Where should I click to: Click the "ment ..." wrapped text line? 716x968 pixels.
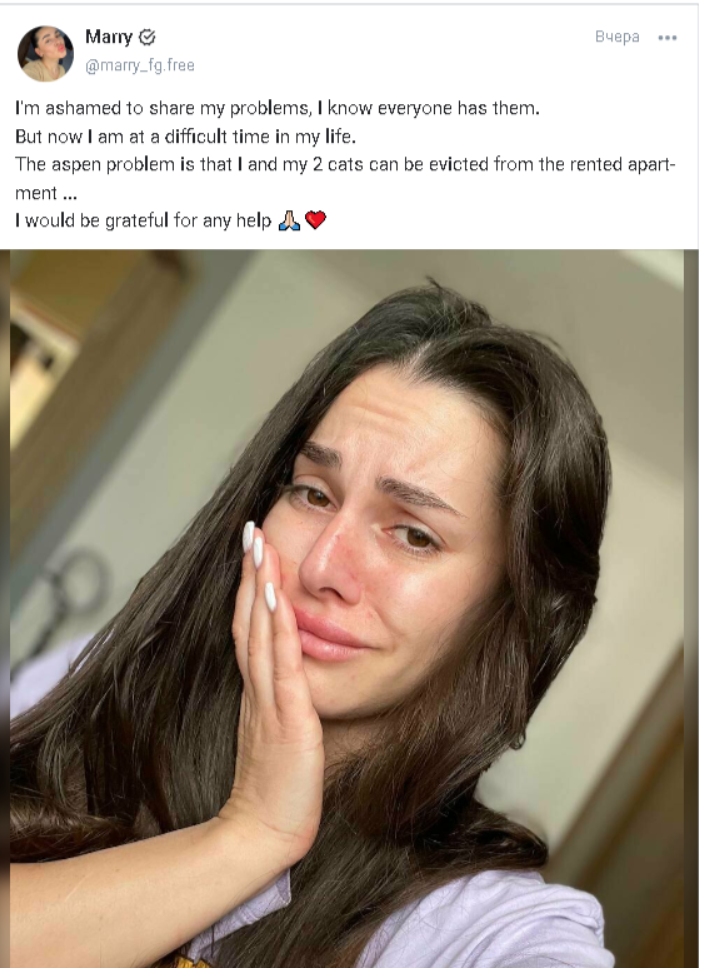(46, 193)
